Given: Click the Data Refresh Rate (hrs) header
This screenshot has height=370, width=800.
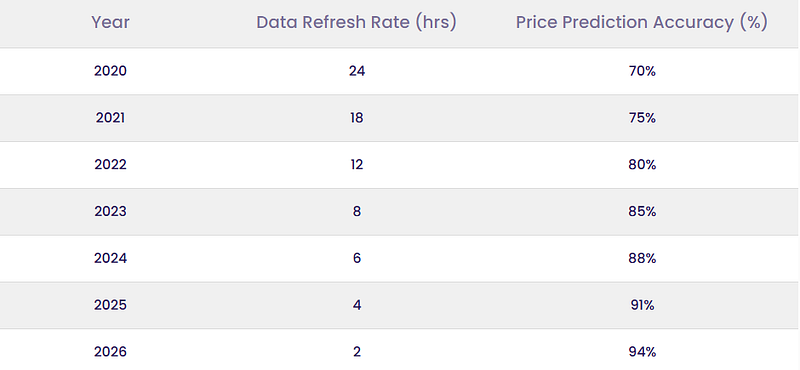Looking at the screenshot, I should [356, 22].
